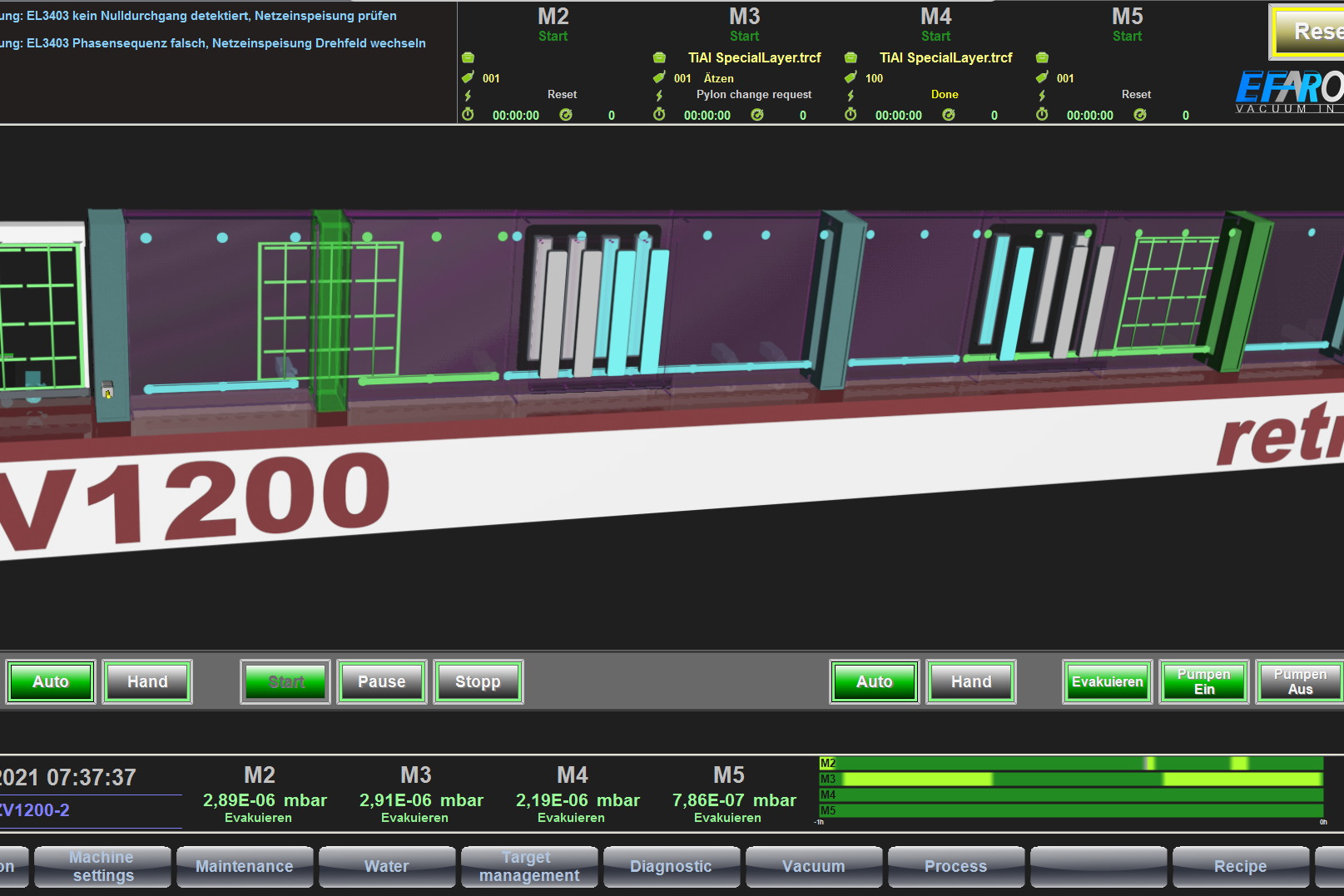
Task: Click the M4 step tag icon
Action: (851, 77)
